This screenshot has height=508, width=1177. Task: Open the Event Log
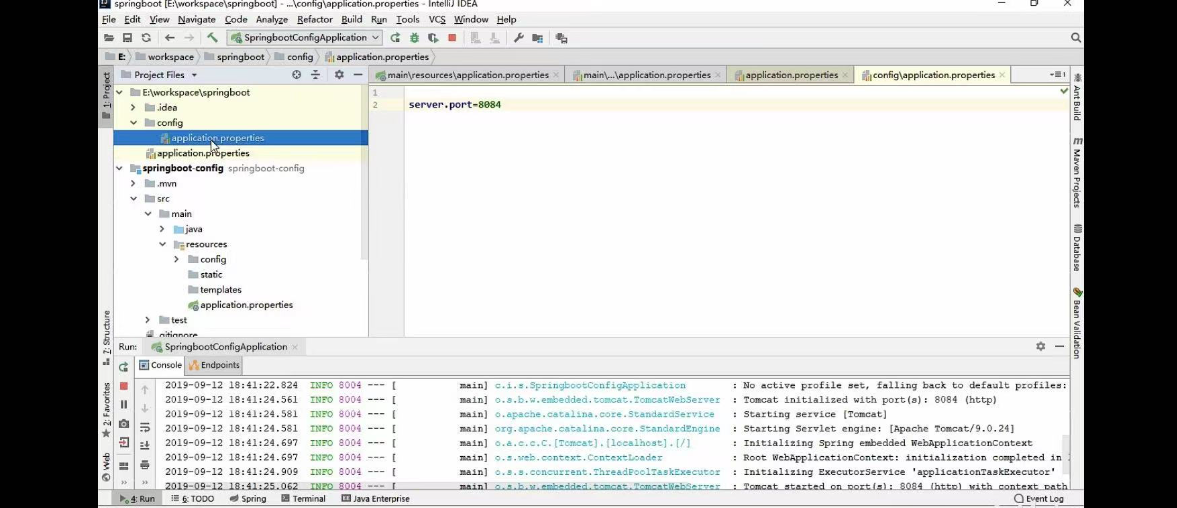pyautogui.click(x=1038, y=499)
